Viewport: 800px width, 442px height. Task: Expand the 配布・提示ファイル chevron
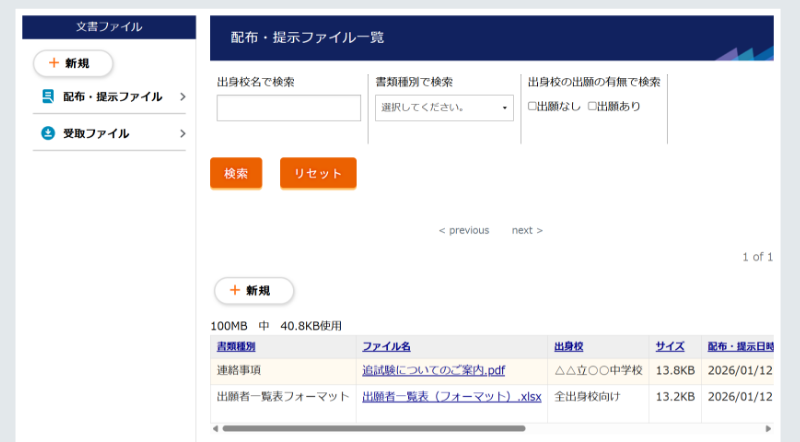coord(183,97)
